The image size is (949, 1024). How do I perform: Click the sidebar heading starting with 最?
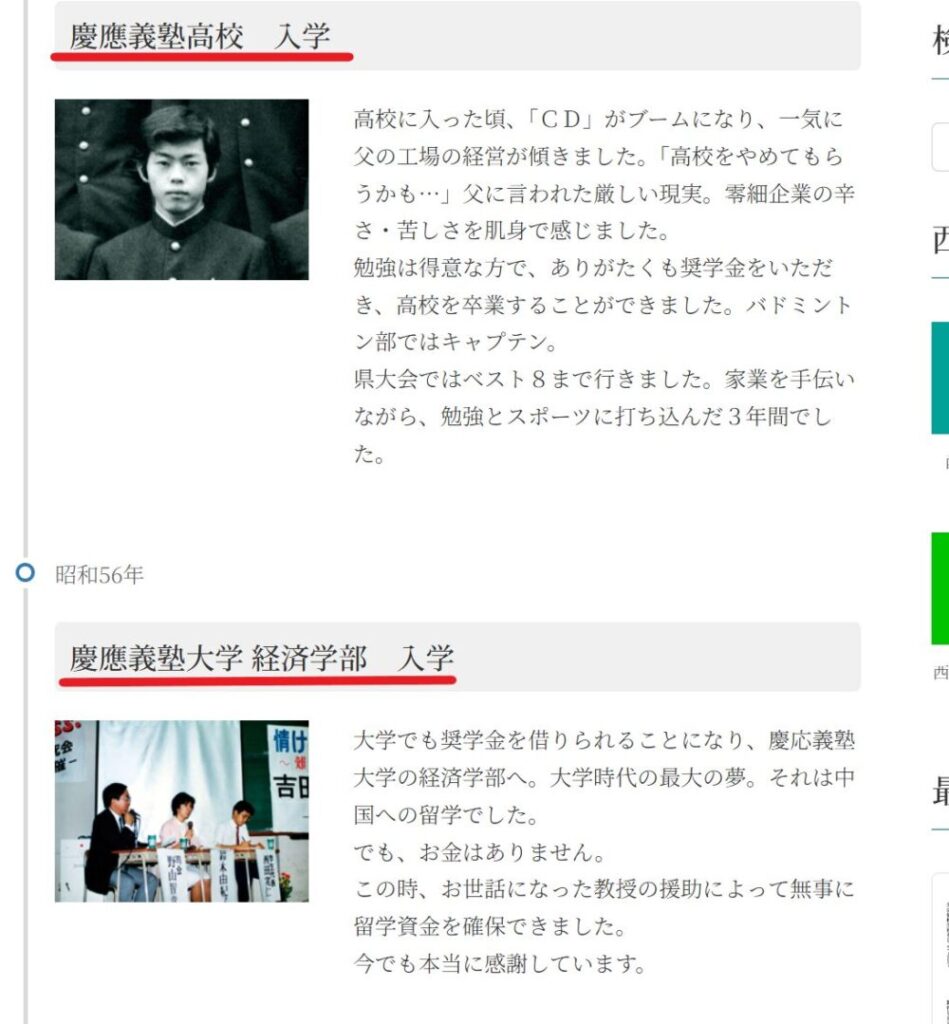point(941,792)
